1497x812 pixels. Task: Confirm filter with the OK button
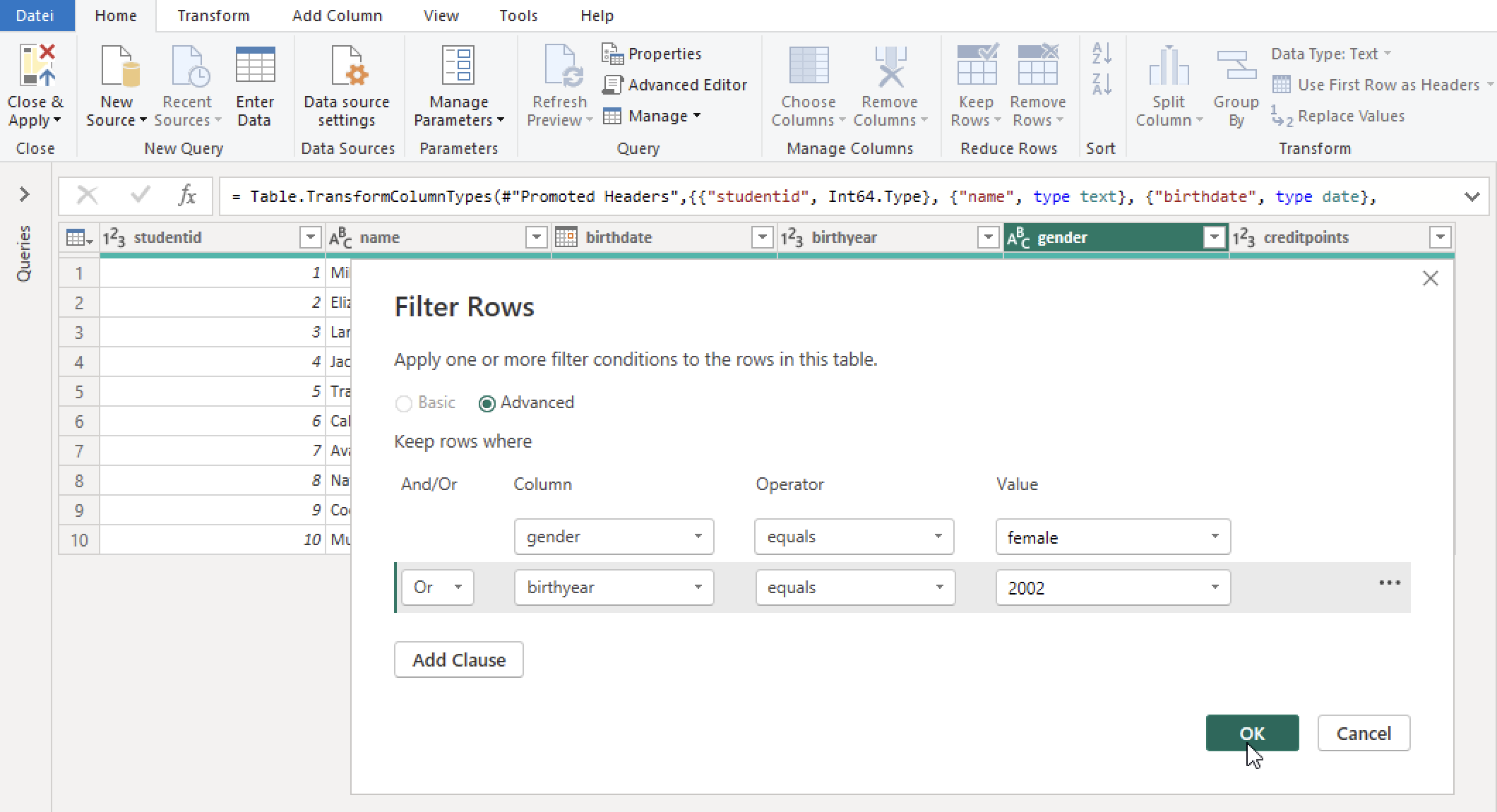(1251, 733)
